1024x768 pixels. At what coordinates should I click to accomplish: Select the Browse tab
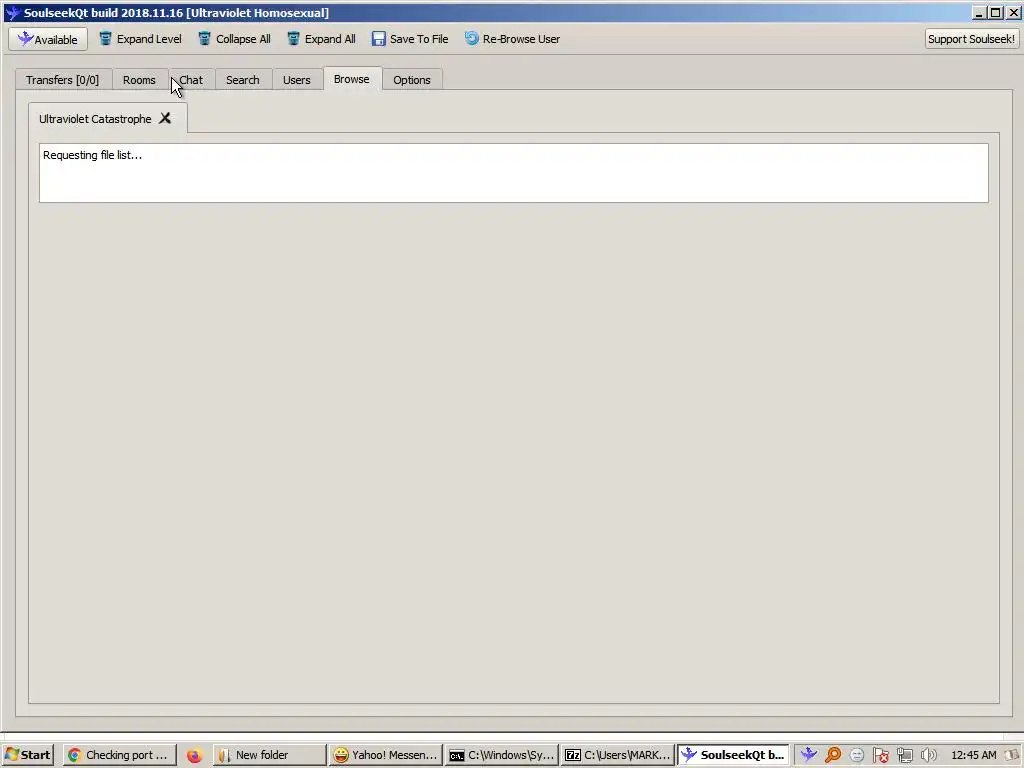pos(351,79)
